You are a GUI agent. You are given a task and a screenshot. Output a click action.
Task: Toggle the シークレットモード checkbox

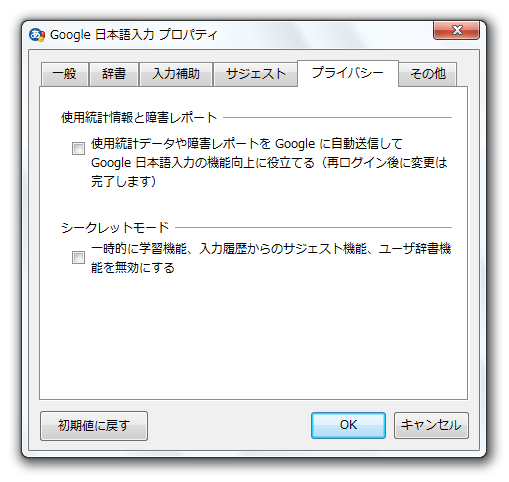(x=78, y=257)
